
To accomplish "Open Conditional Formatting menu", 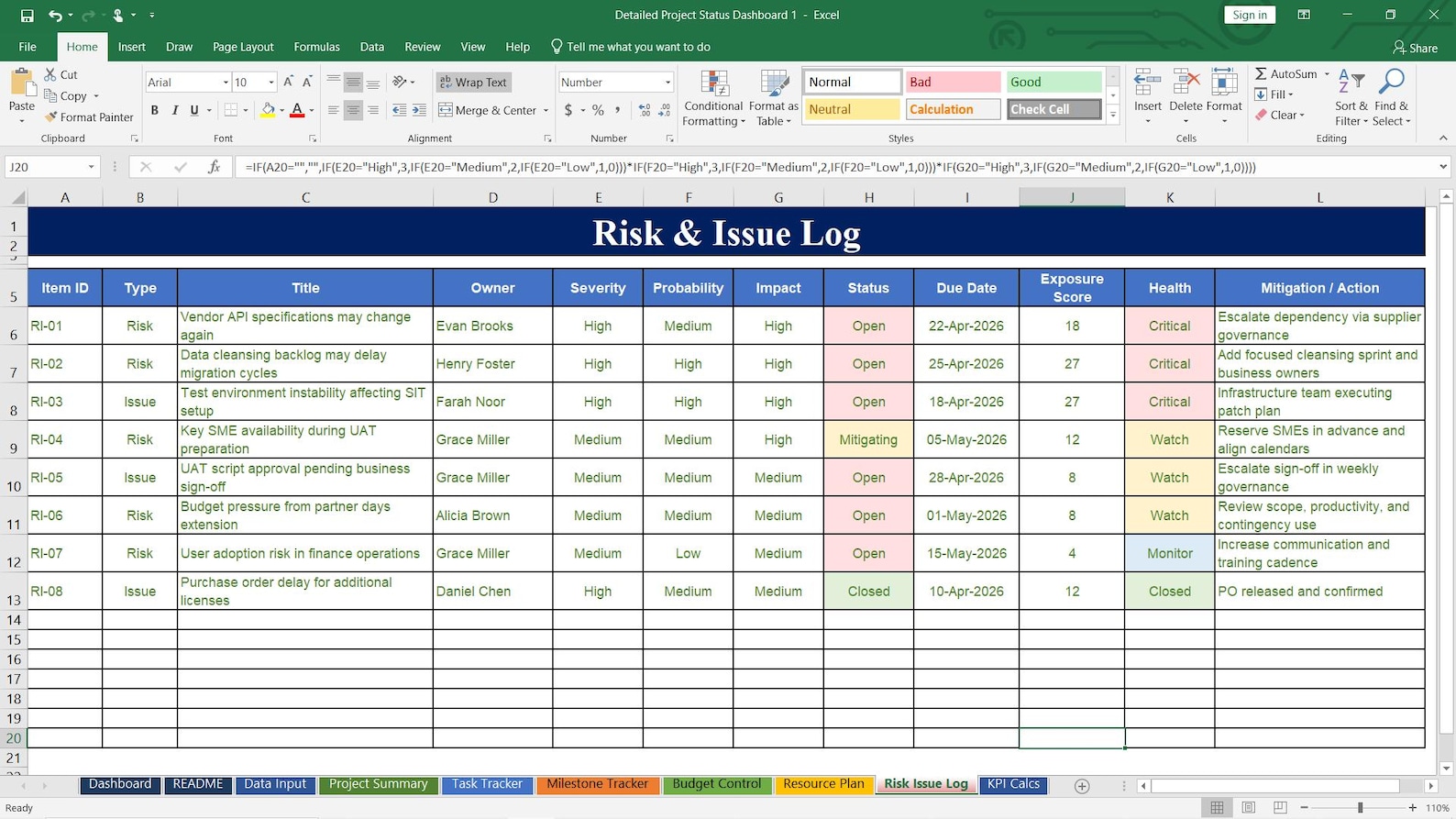I will pyautogui.click(x=713, y=98).
